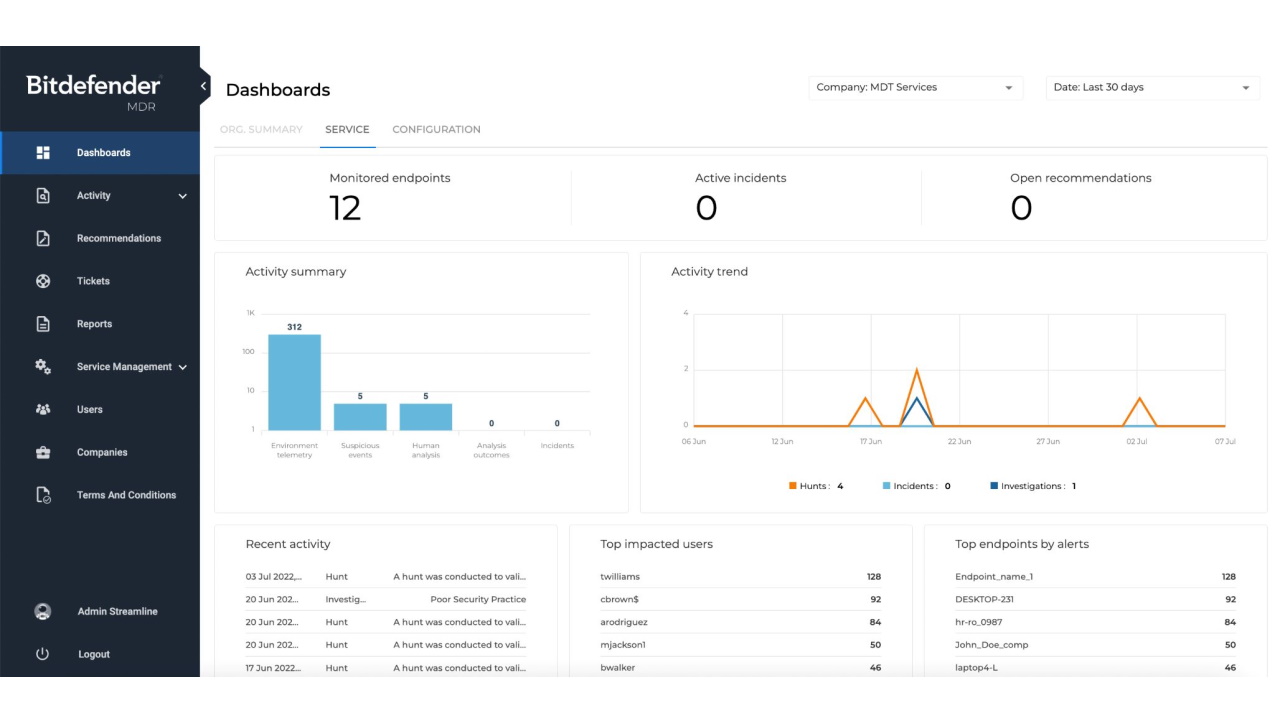Click the Environment telemetry bar in chart
1280x720 pixels.
294,382
